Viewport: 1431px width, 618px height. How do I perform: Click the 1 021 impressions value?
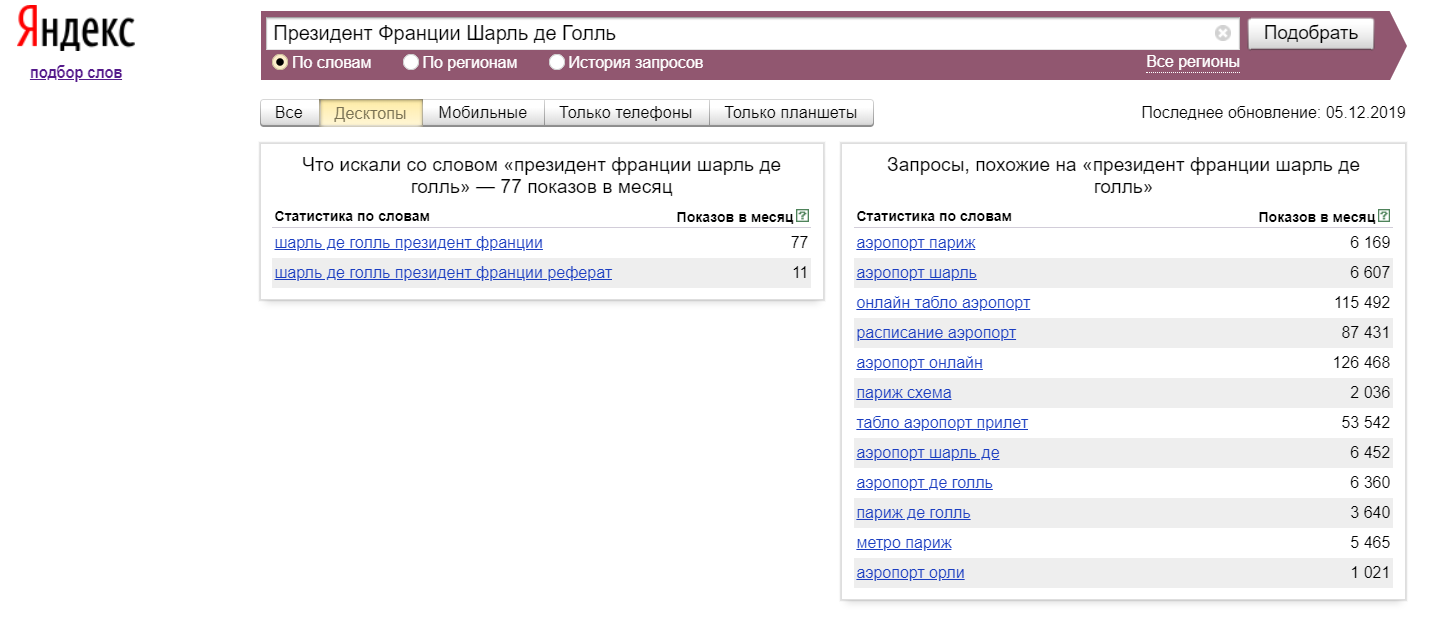1370,572
